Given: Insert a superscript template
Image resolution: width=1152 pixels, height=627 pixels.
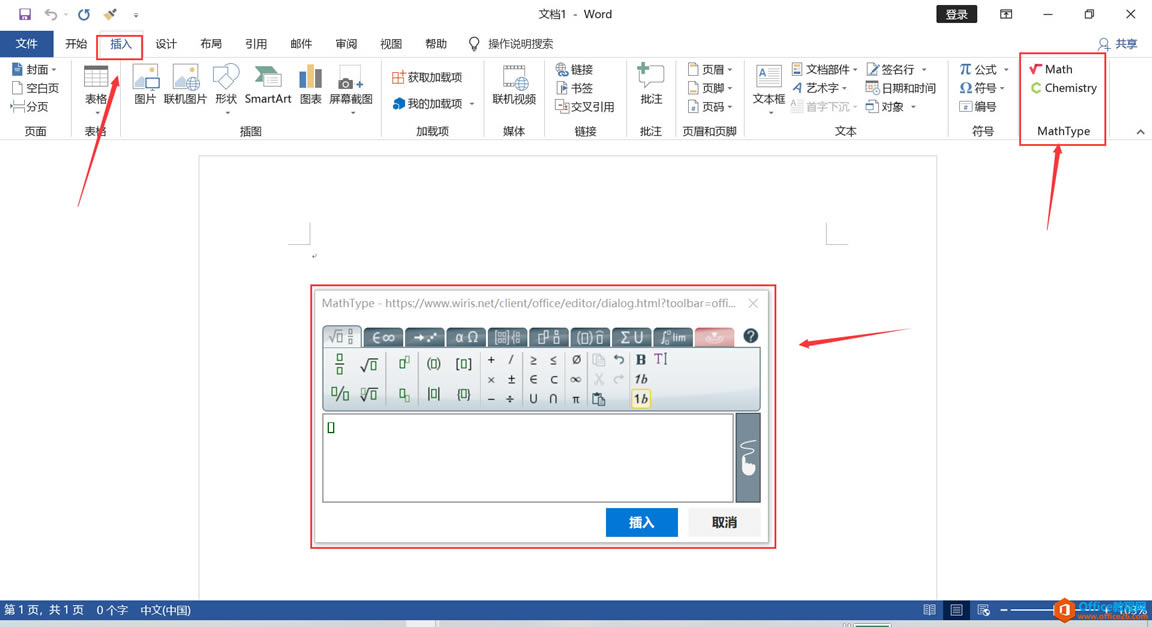Looking at the screenshot, I should 404,362.
